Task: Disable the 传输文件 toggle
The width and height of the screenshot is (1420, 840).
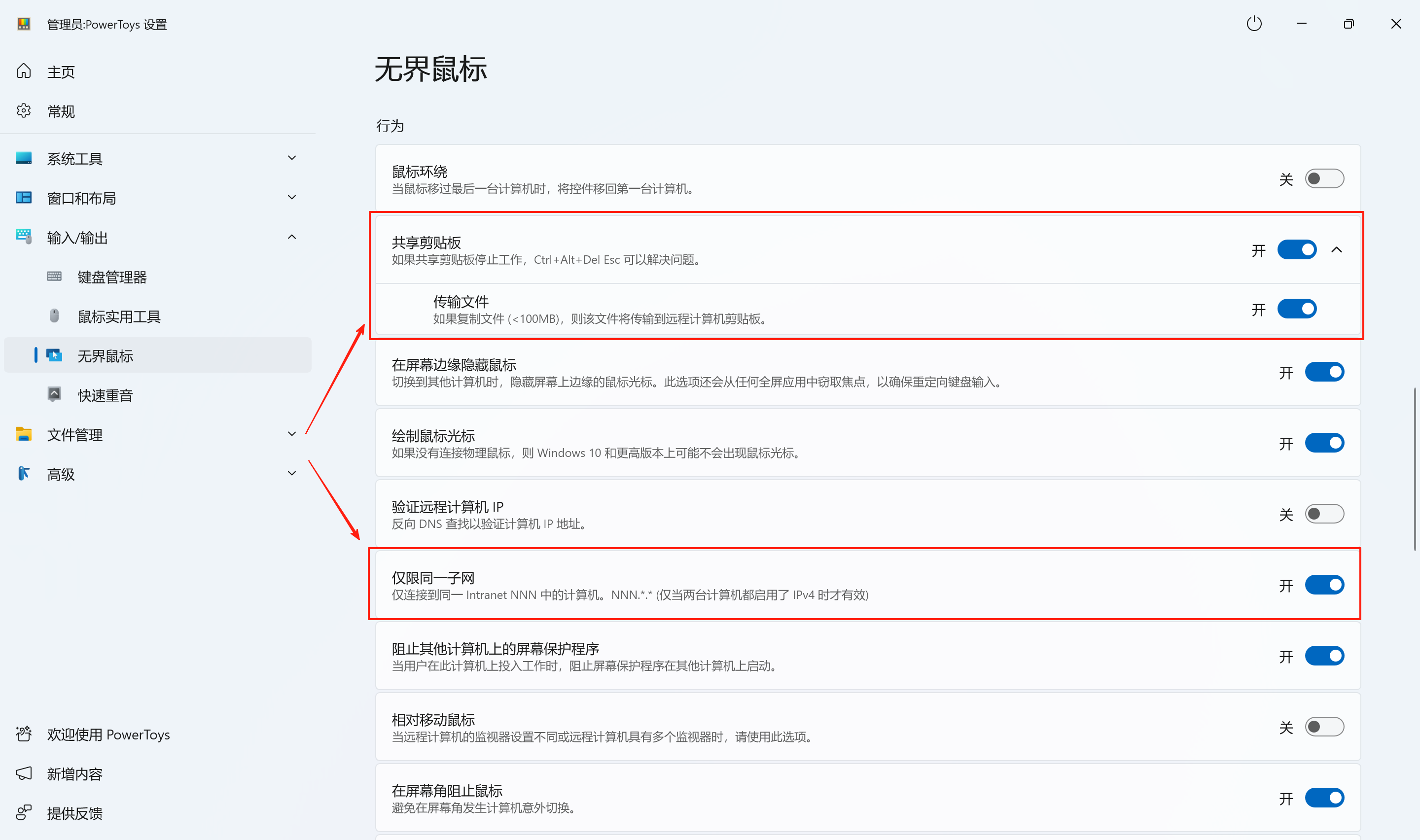Action: tap(1296, 309)
